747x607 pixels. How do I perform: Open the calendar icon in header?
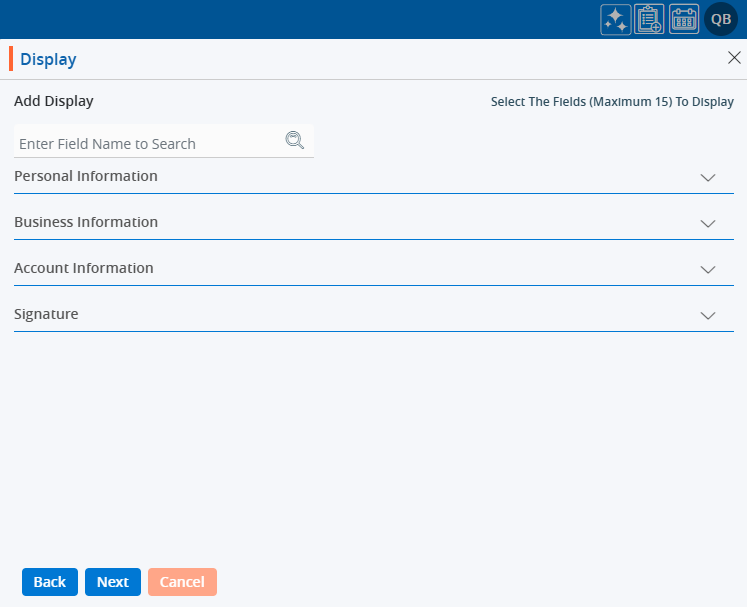point(684,19)
